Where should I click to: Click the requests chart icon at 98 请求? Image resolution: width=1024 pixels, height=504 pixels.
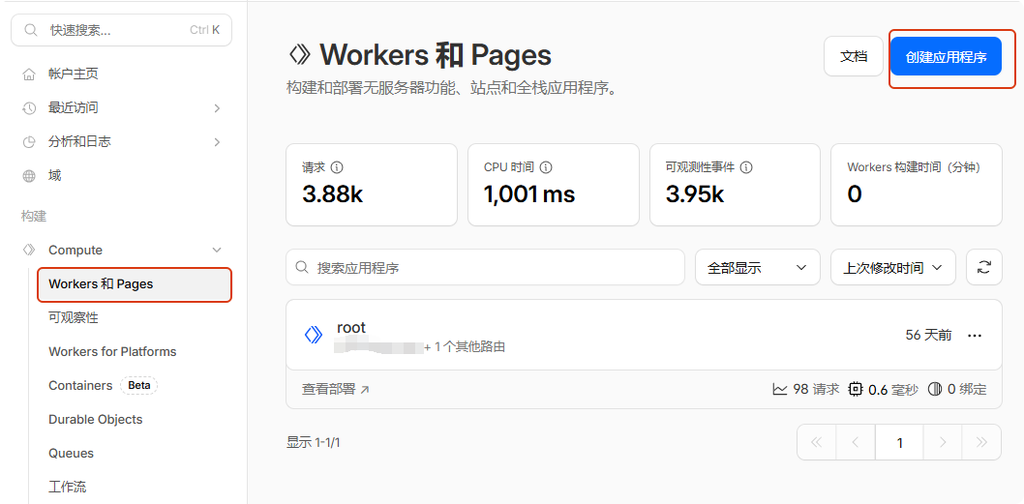click(780, 390)
